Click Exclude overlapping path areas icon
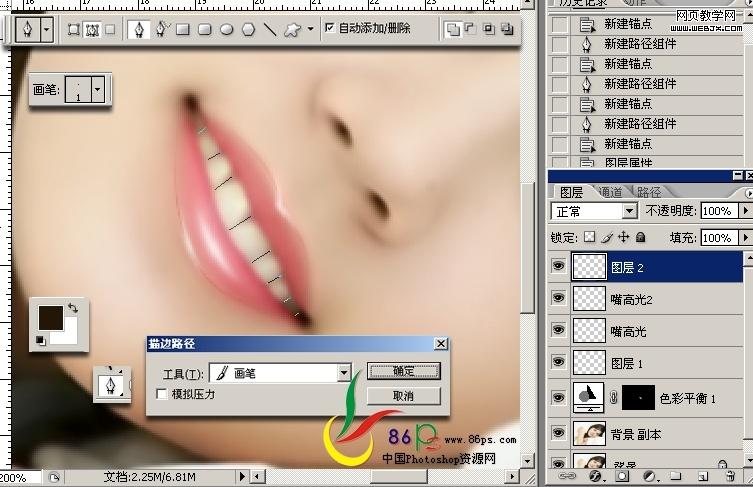This screenshot has height=487, width=753. click(x=507, y=29)
